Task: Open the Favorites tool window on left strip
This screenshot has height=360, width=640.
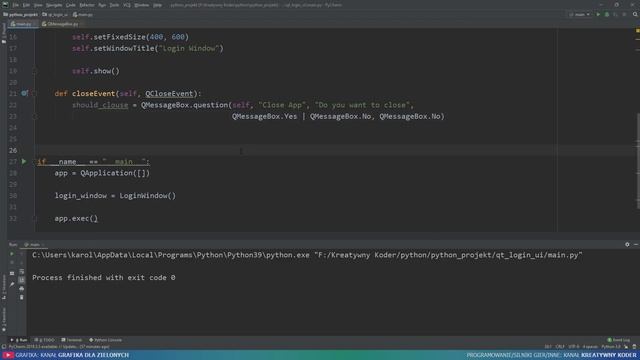Action: (x=4, y=319)
